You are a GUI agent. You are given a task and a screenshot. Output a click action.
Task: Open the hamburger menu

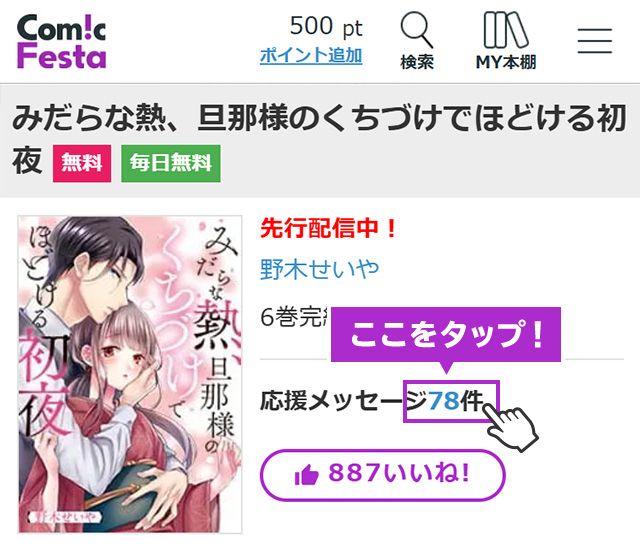tap(595, 41)
